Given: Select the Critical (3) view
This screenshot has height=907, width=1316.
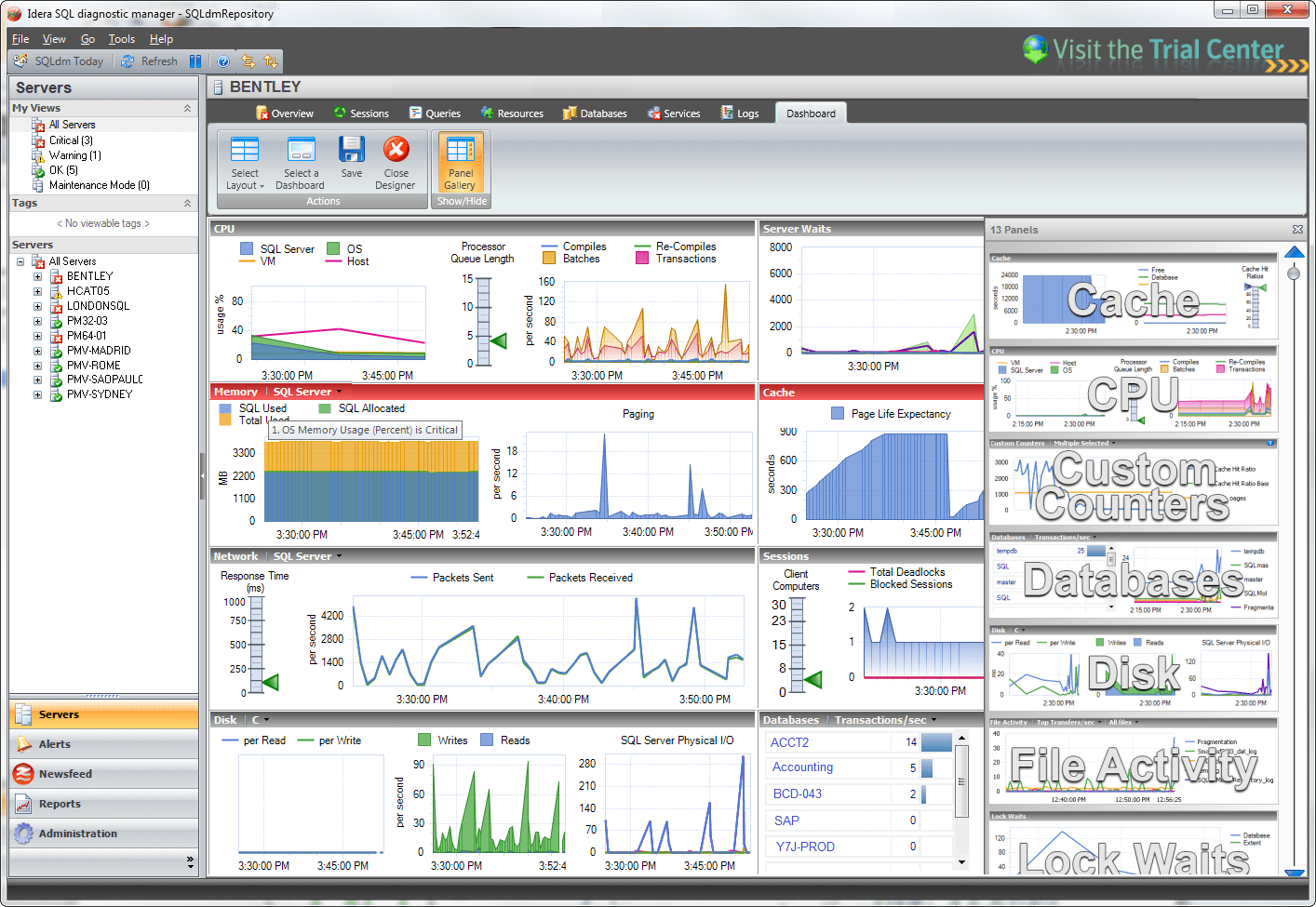Looking at the screenshot, I should tap(71, 140).
